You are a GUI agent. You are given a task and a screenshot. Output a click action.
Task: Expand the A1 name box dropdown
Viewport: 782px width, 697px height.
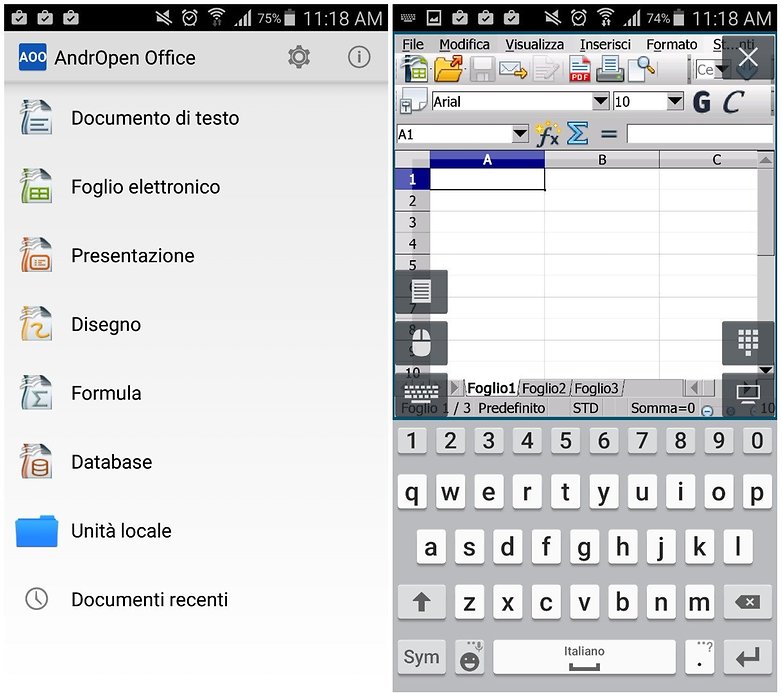click(x=520, y=134)
